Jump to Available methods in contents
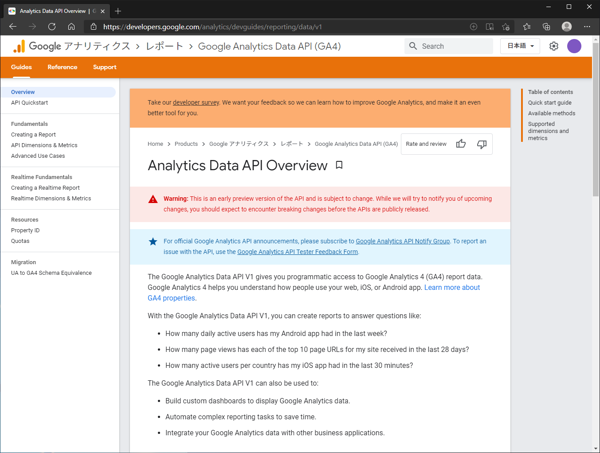 click(551, 113)
